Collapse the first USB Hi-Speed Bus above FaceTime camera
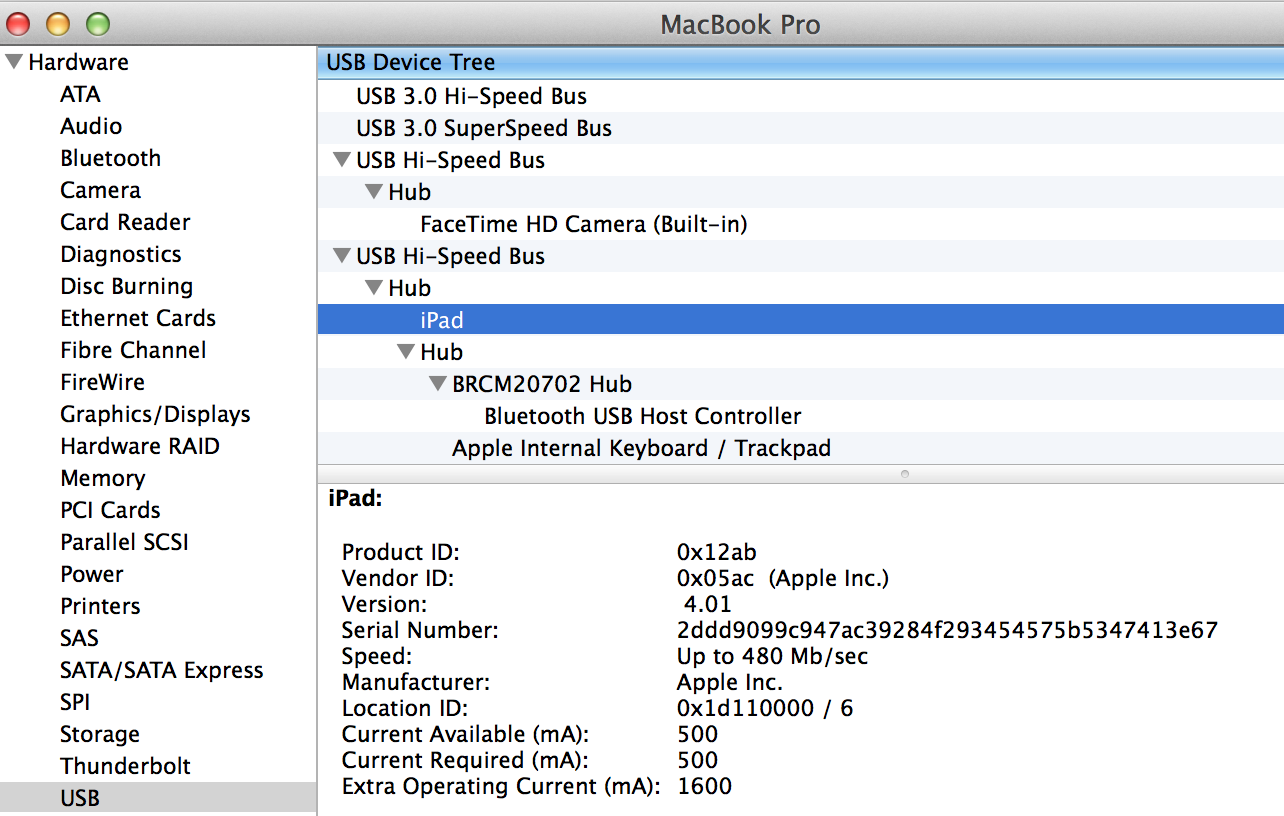 tap(342, 160)
